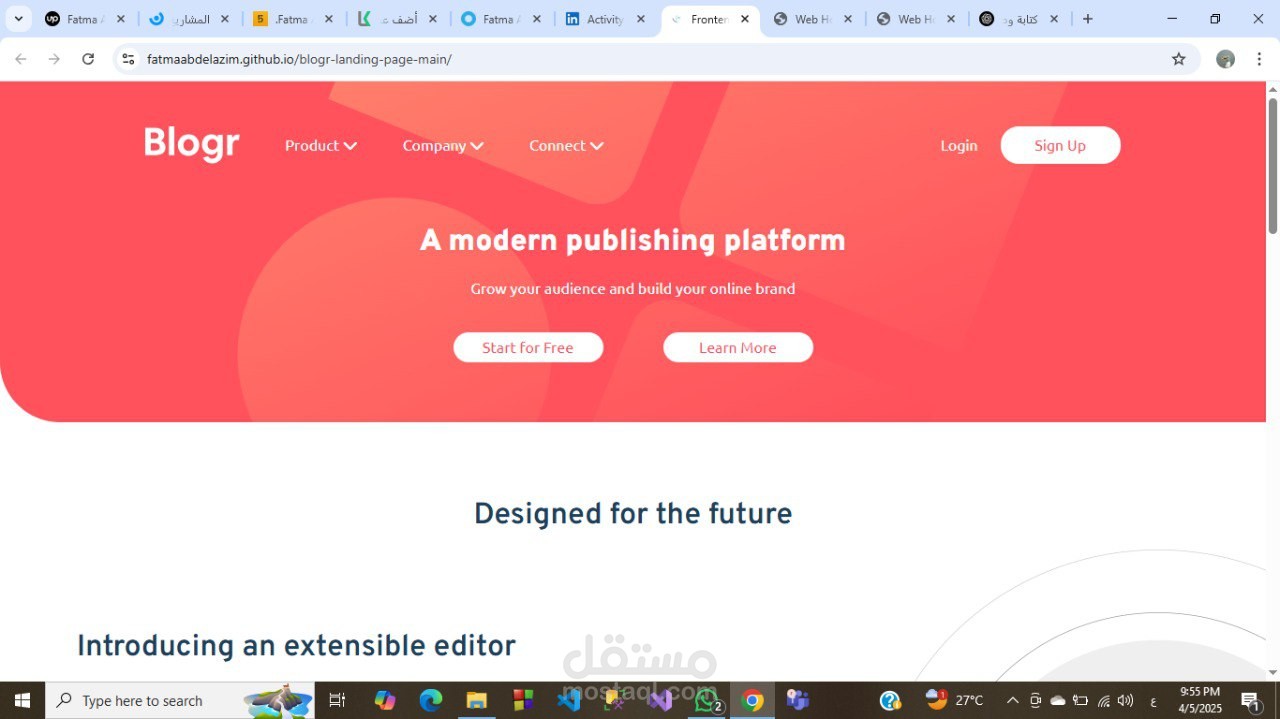Image resolution: width=1280 pixels, height=719 pixels.
Task: Launch WhatsApp from the taskbar
Action: (x=706, y=700)
